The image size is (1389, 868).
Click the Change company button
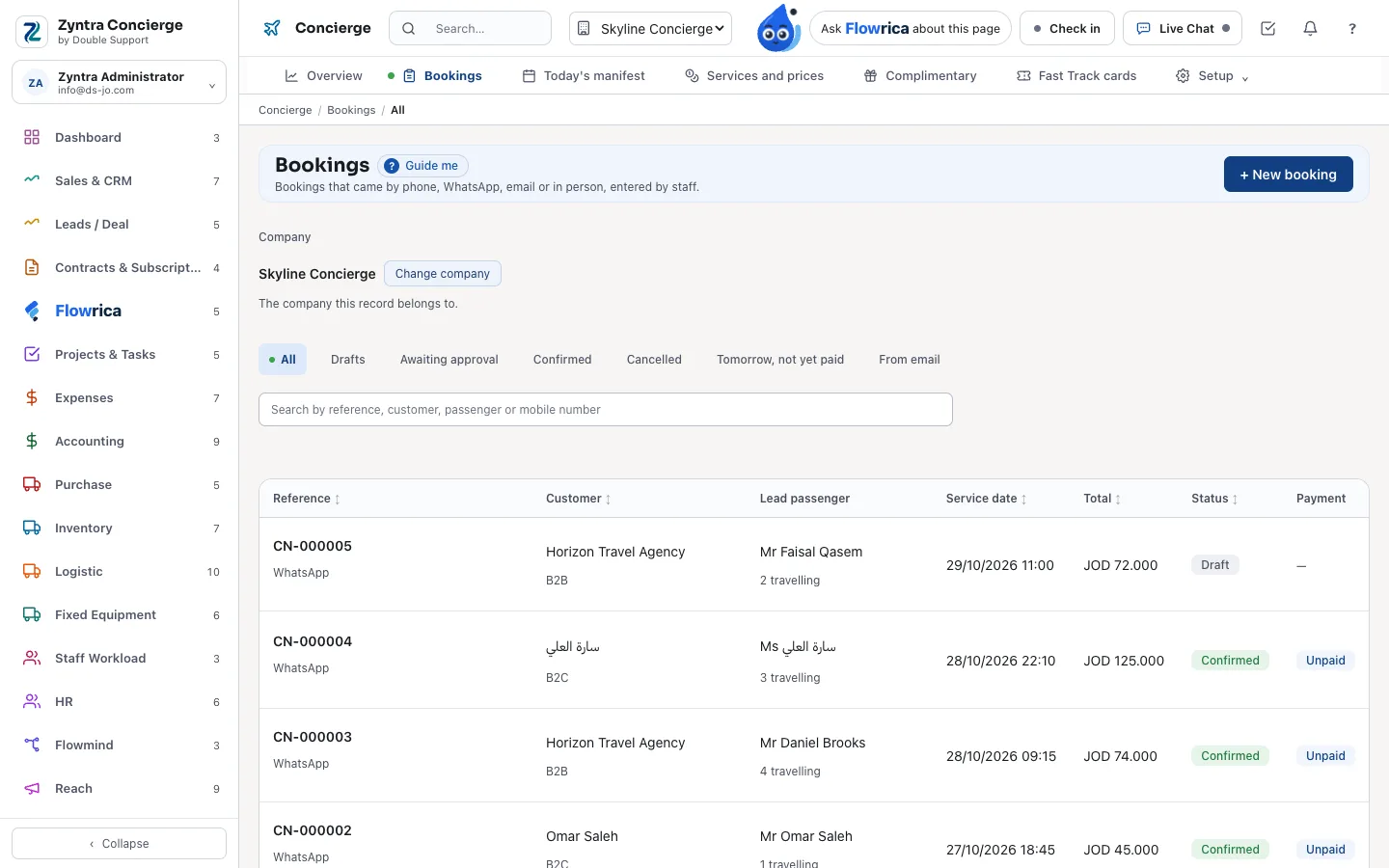(443, 274)
